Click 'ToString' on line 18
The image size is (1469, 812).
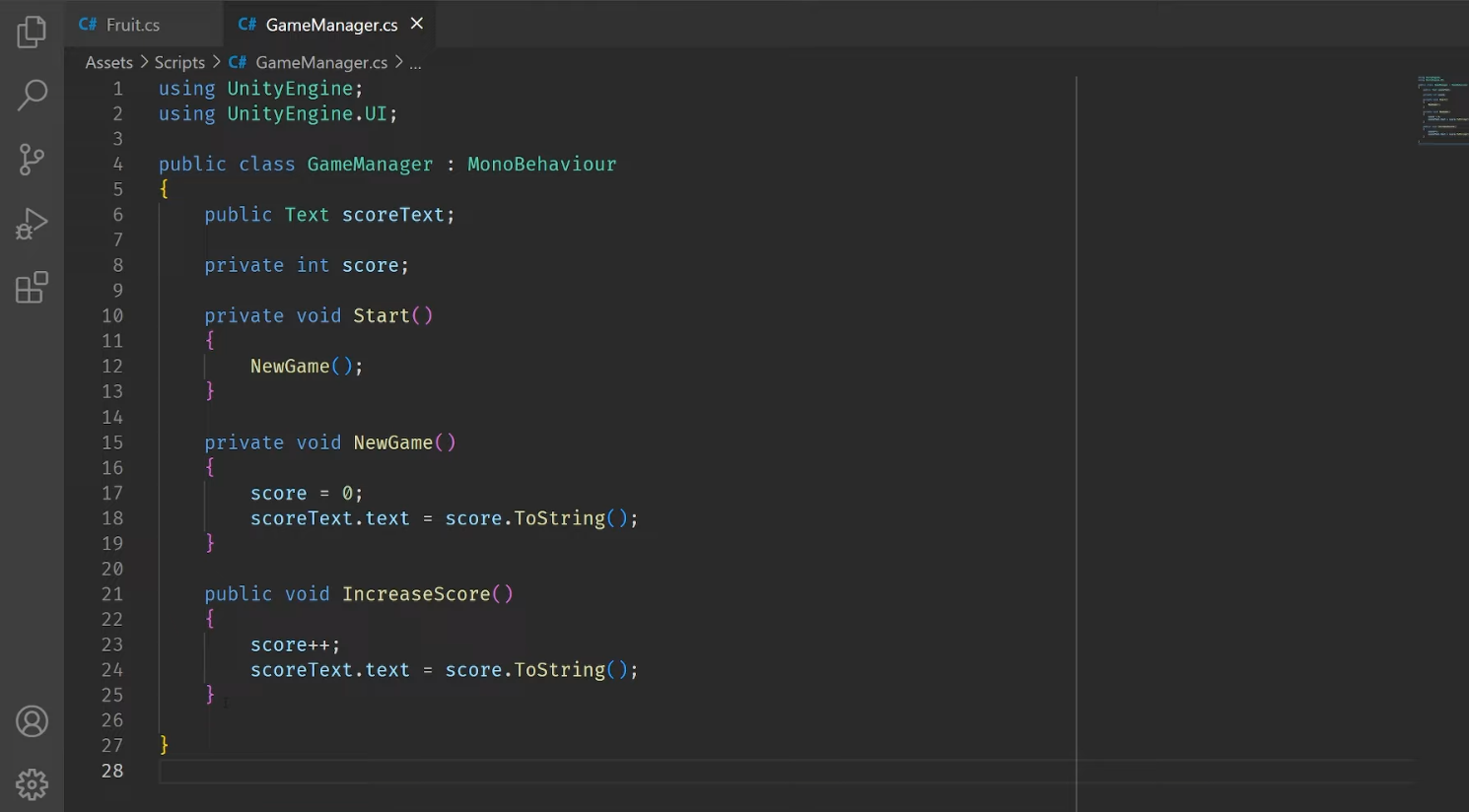[x=559, y=518]
